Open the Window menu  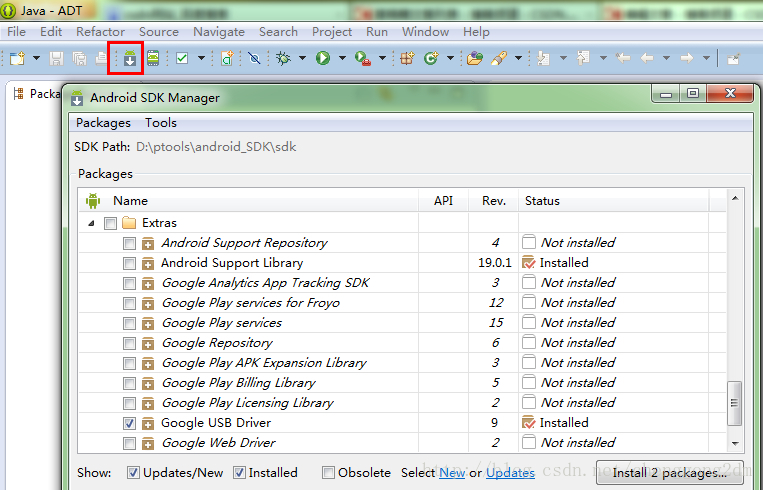(x=425, y=32)
